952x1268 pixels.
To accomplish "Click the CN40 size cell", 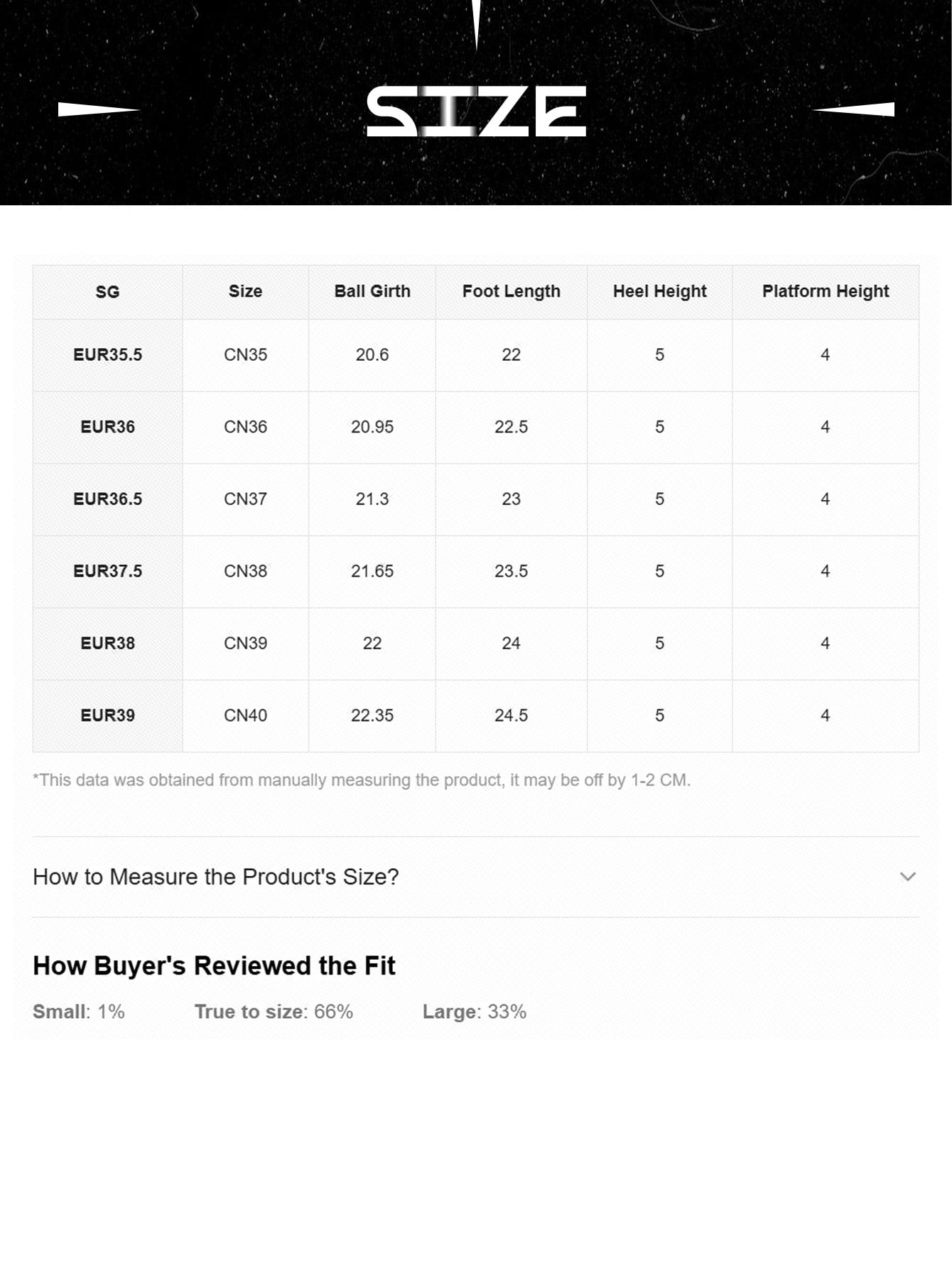I will coord(245,715).
